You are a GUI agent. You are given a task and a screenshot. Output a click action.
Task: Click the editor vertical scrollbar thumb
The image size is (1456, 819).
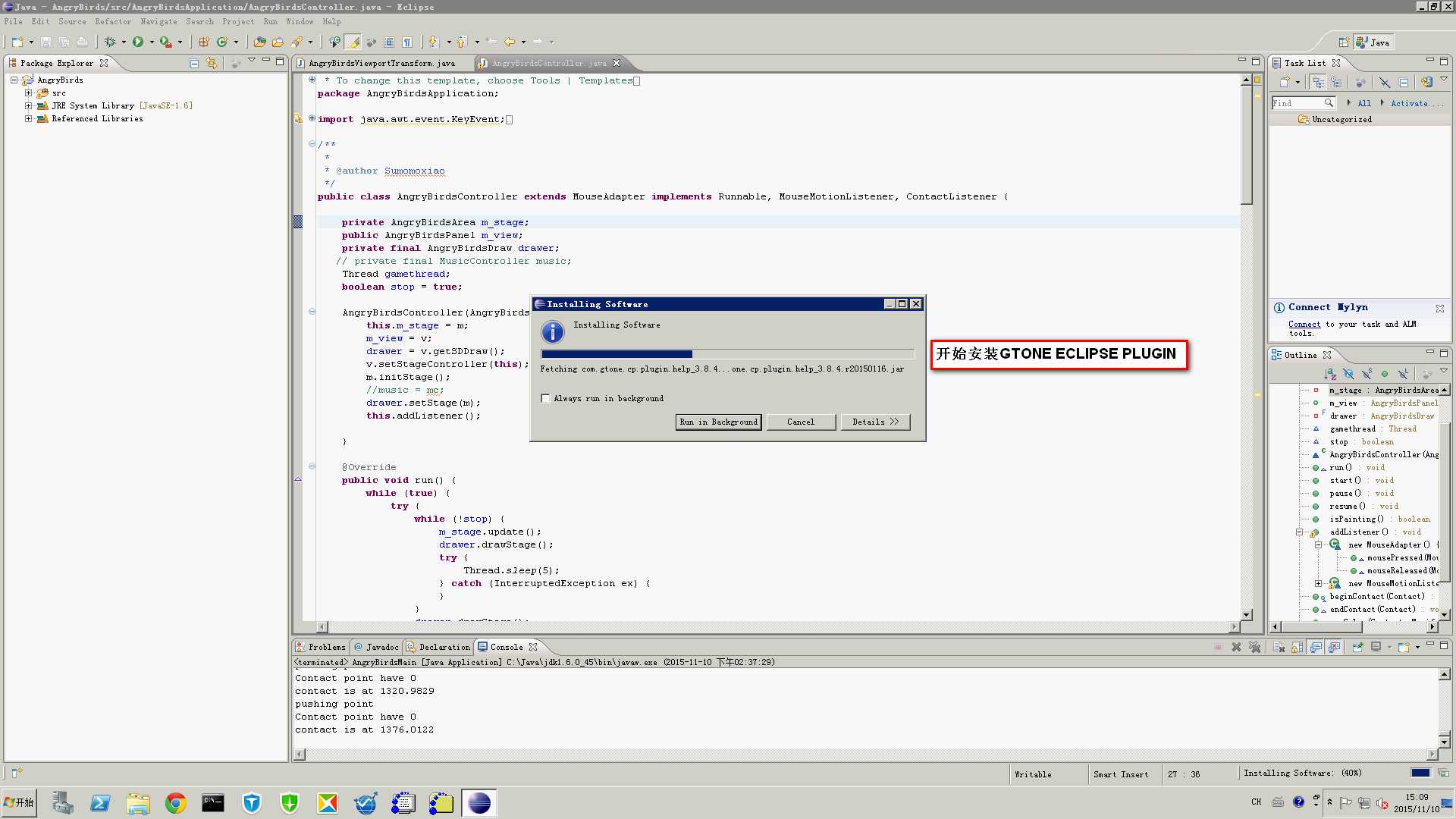pyautogui.click(x=1246, y=143)
